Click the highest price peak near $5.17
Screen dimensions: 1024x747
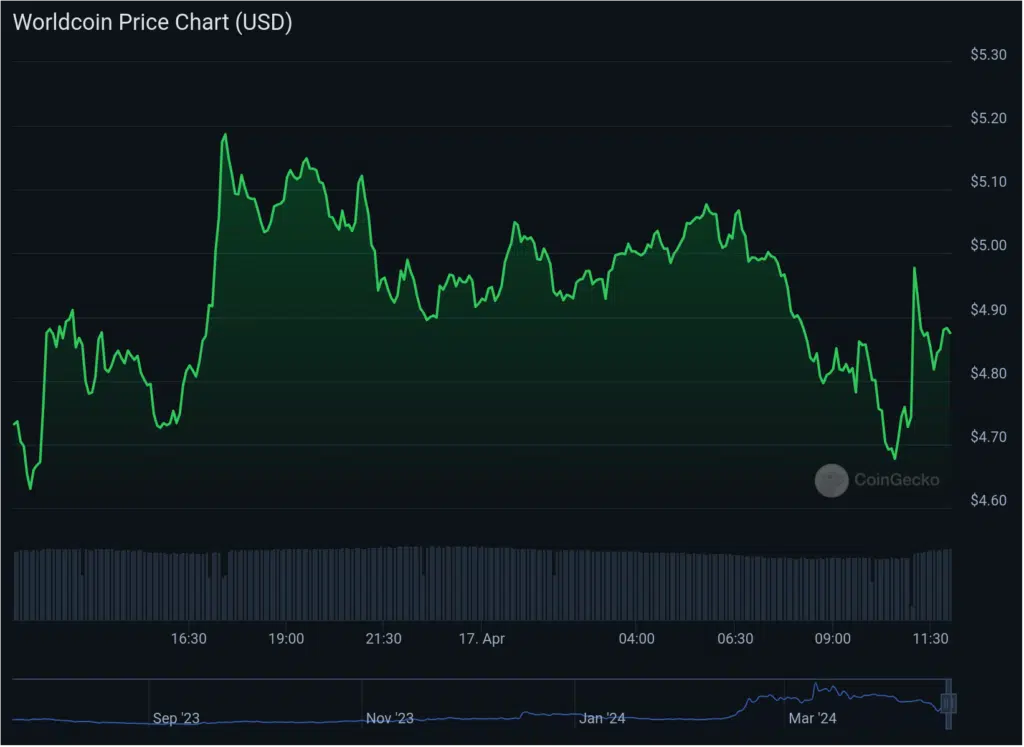pos(225,133)
